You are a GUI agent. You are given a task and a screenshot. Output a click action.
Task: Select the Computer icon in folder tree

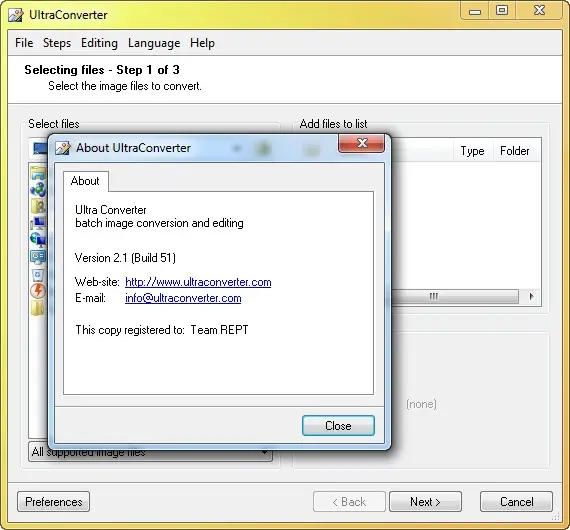click(38, 222)
